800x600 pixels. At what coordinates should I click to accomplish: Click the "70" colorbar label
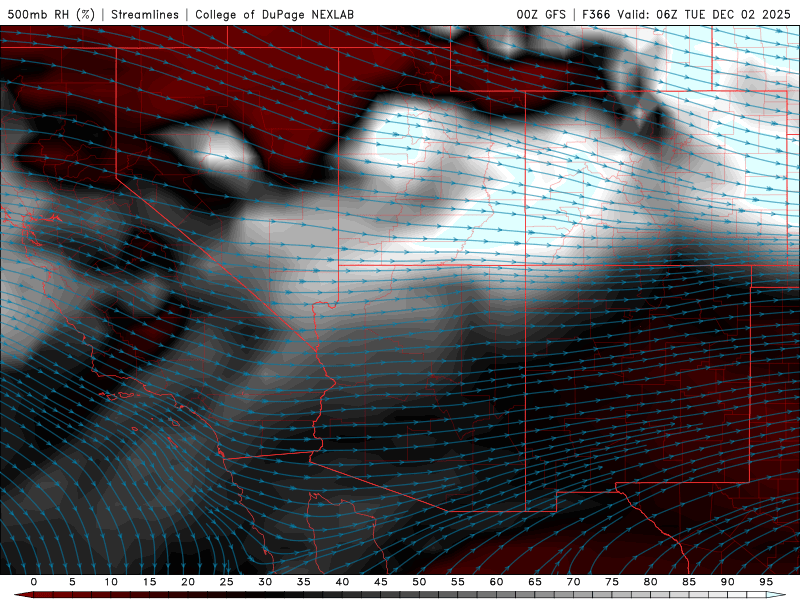(573, 582)
